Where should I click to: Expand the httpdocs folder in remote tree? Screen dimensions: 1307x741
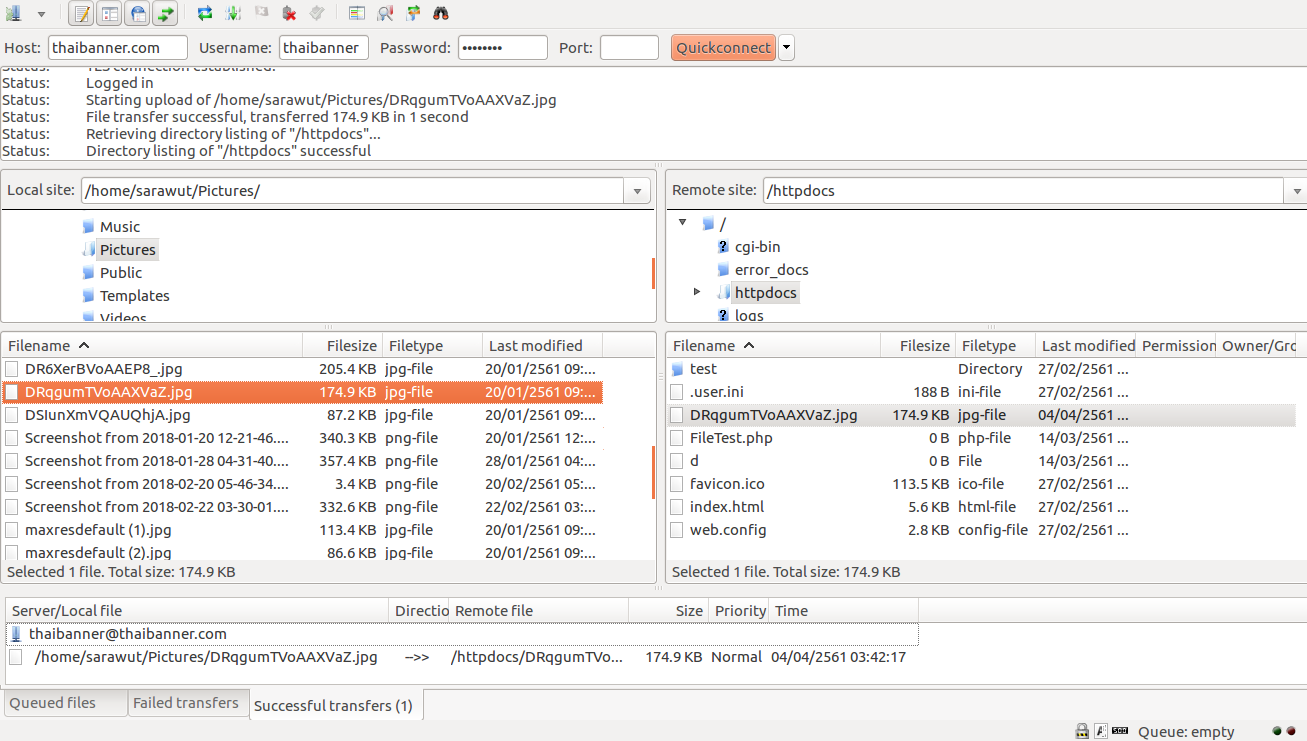pyautogui.click(x=697, y=292)
